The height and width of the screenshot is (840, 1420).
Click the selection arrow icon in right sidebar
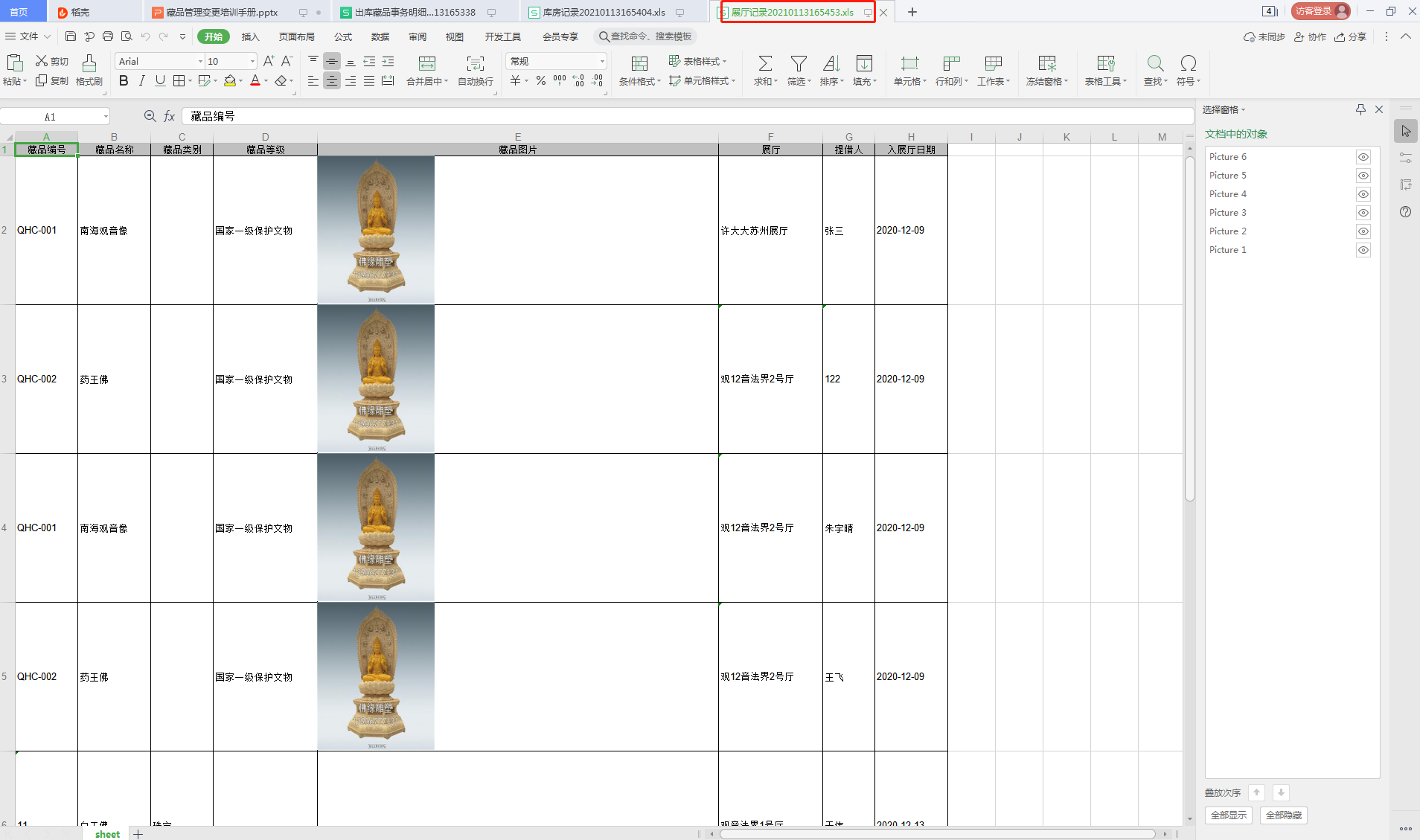pyautogui.click(x=1406, y=131)
